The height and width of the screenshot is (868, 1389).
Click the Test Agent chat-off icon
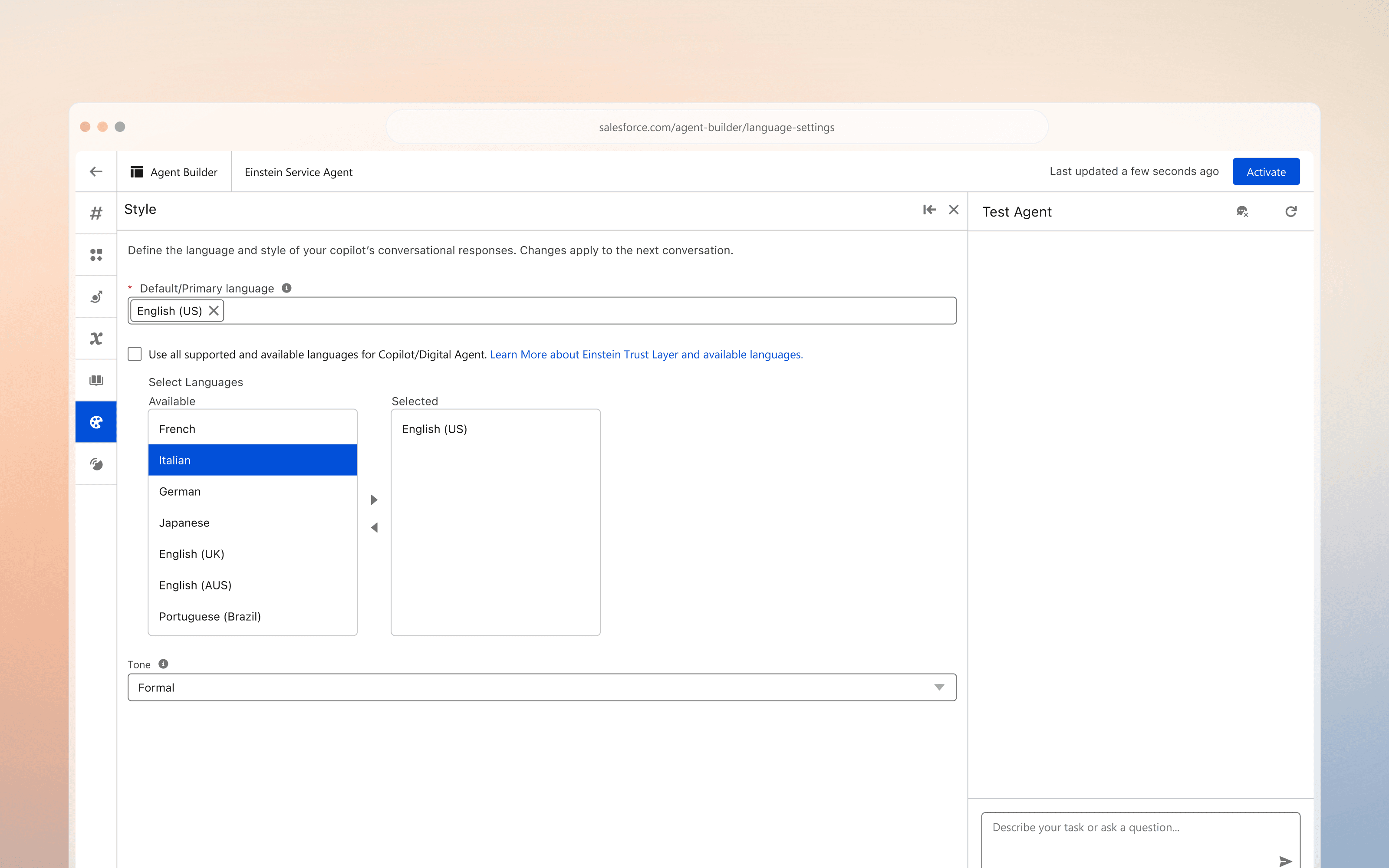coord(1242,212)
